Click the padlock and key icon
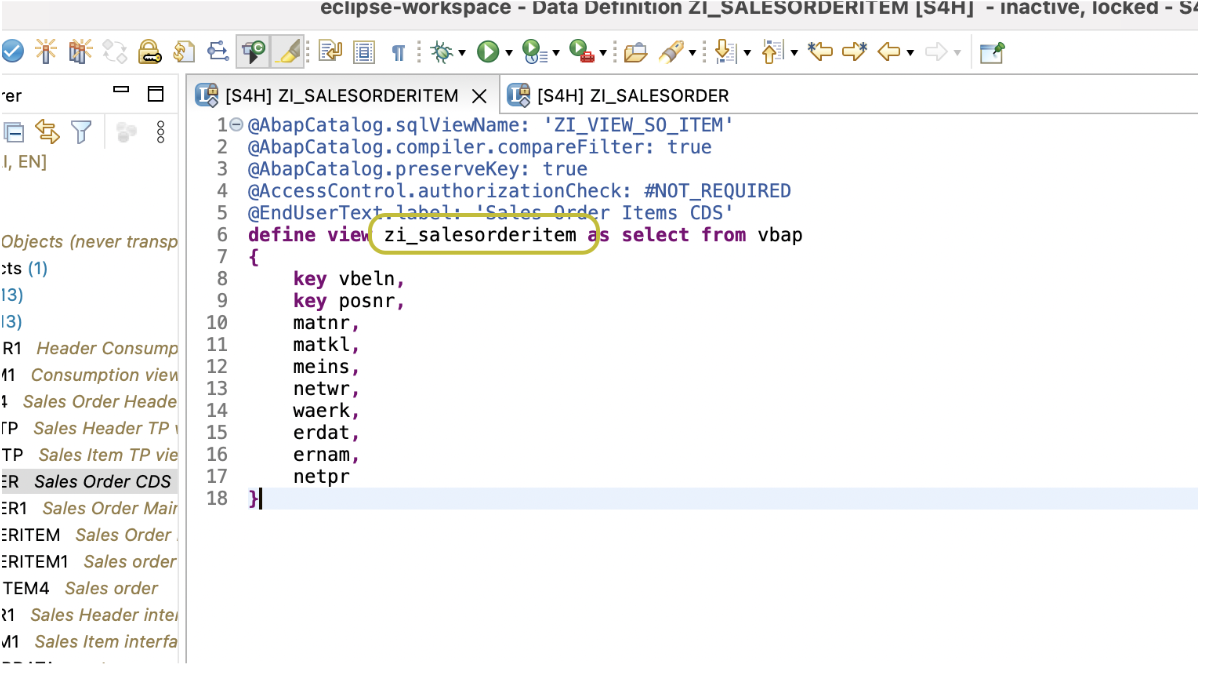The width and height of the screenshot is (1218, 674). [x=149, y=51]
